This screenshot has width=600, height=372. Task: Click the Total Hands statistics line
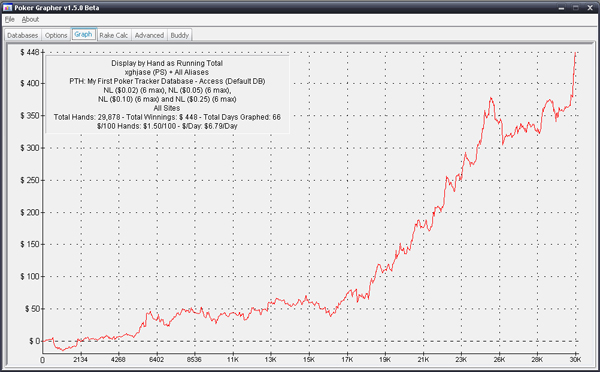(167, 117)
